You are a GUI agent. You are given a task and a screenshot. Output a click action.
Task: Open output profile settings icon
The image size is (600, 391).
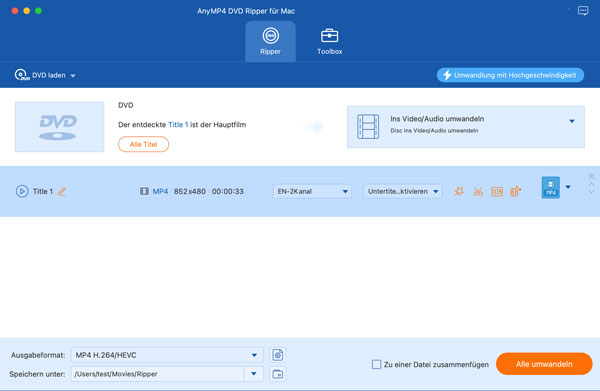click(278, 355)
